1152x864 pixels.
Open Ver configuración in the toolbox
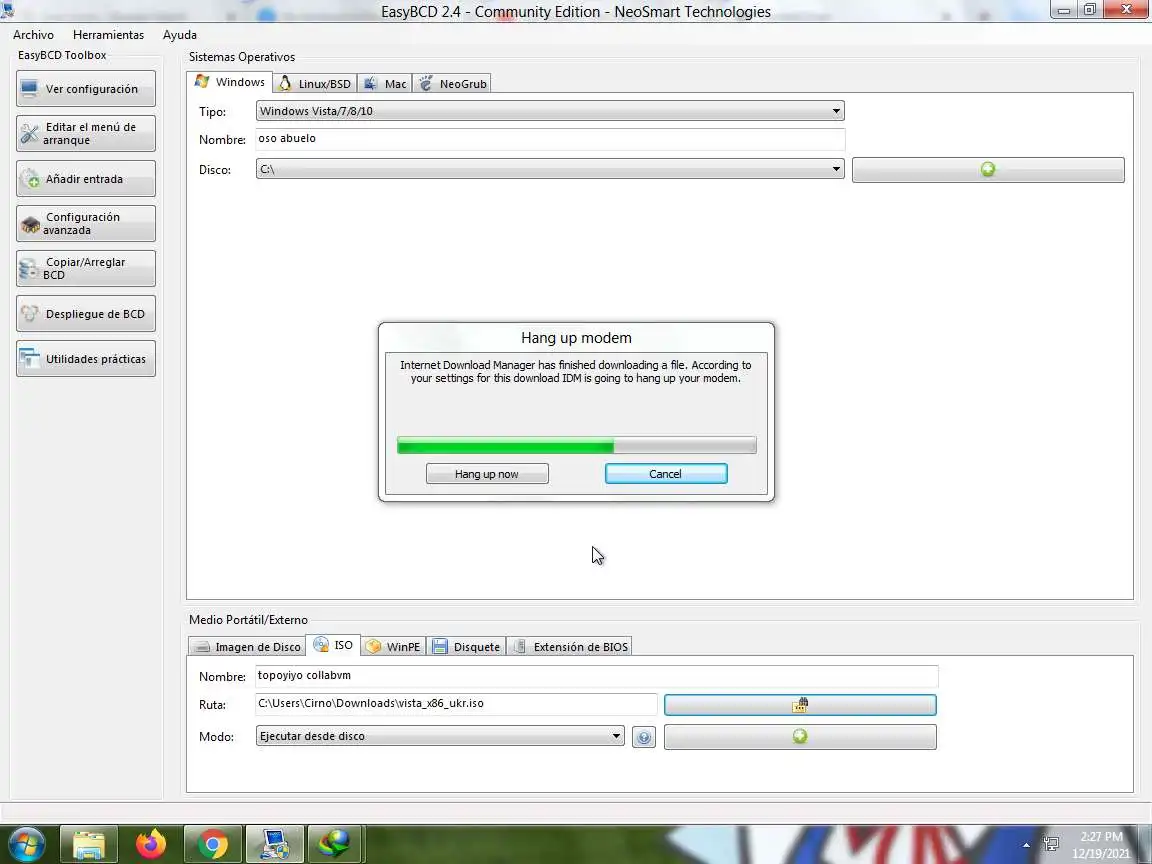86,89
